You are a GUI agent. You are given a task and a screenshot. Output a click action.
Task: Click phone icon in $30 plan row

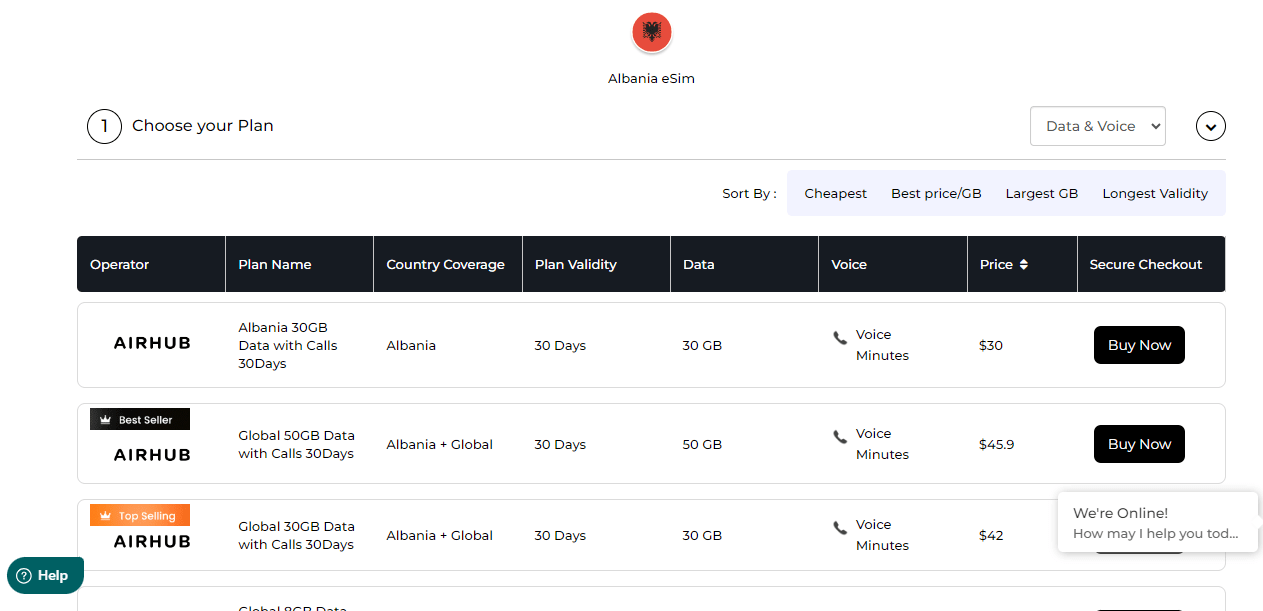tap(840, 338)
